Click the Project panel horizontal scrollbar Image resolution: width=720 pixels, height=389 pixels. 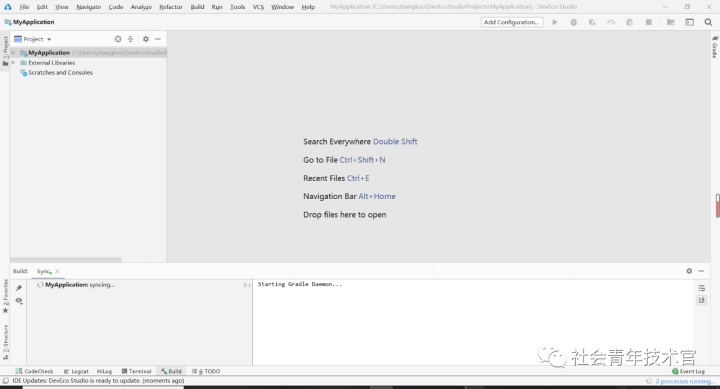(66, 259)
